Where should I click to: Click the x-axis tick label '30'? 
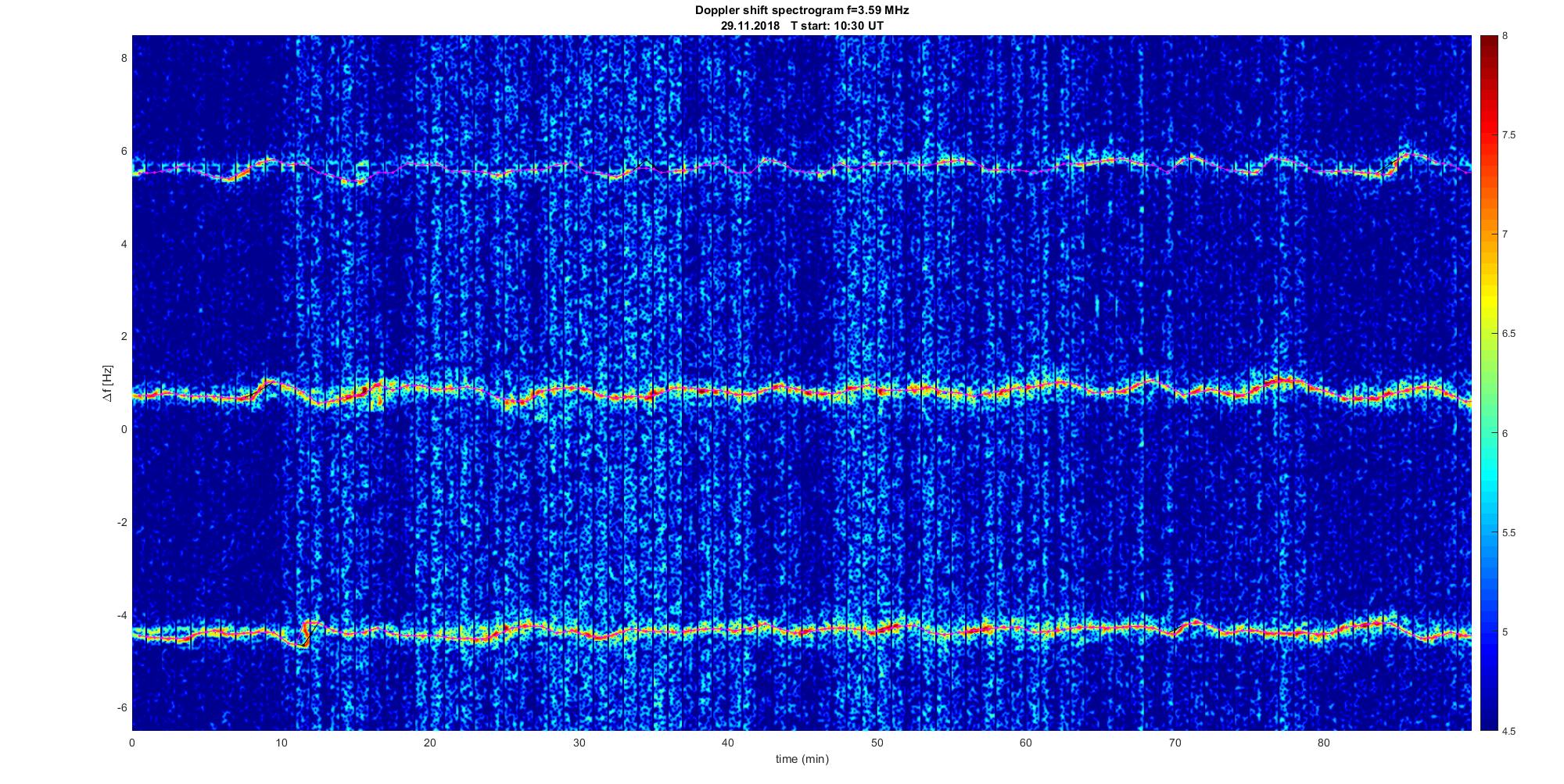click(579, 743)
